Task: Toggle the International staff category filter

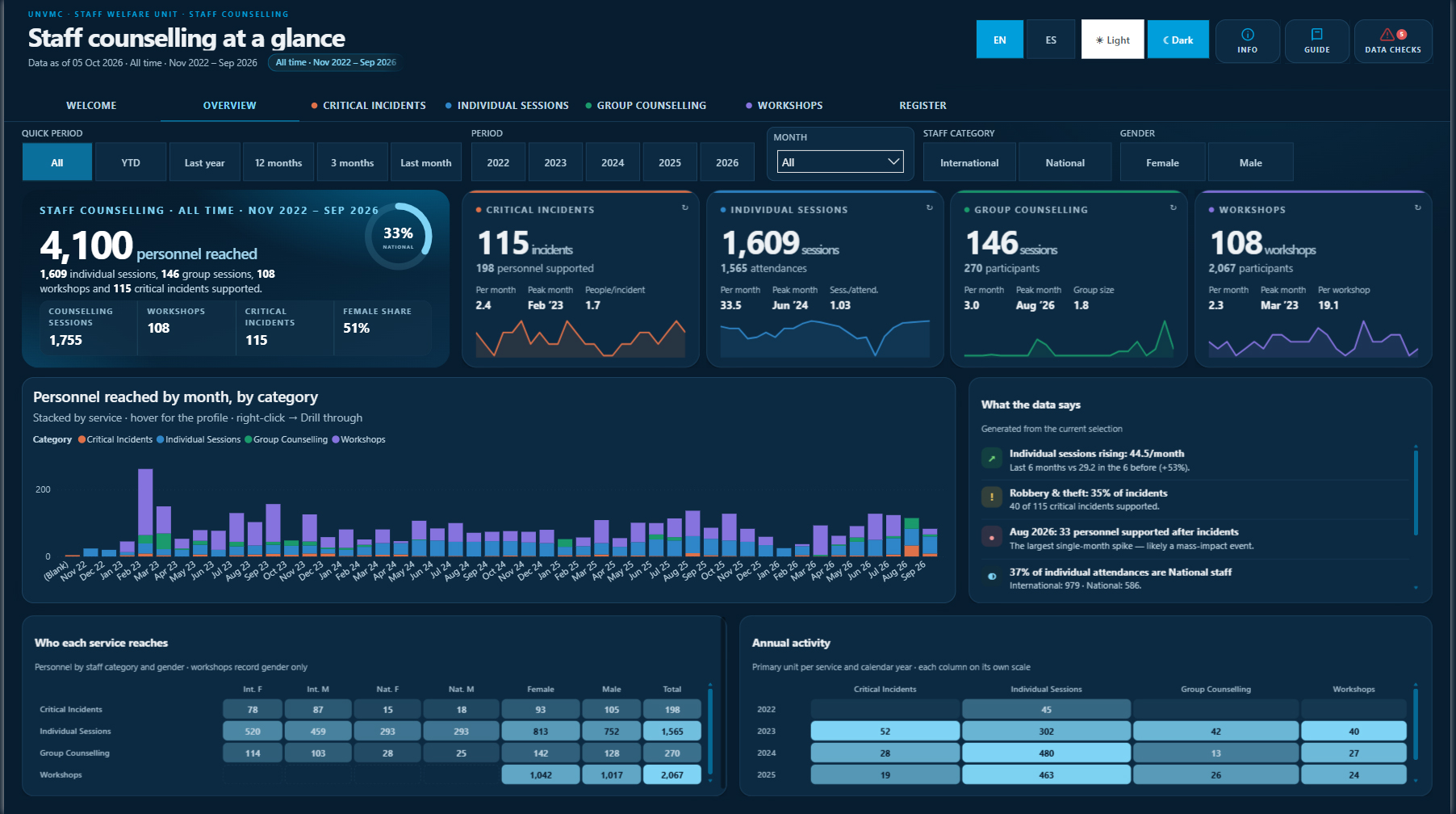Action: click(969, 162)
